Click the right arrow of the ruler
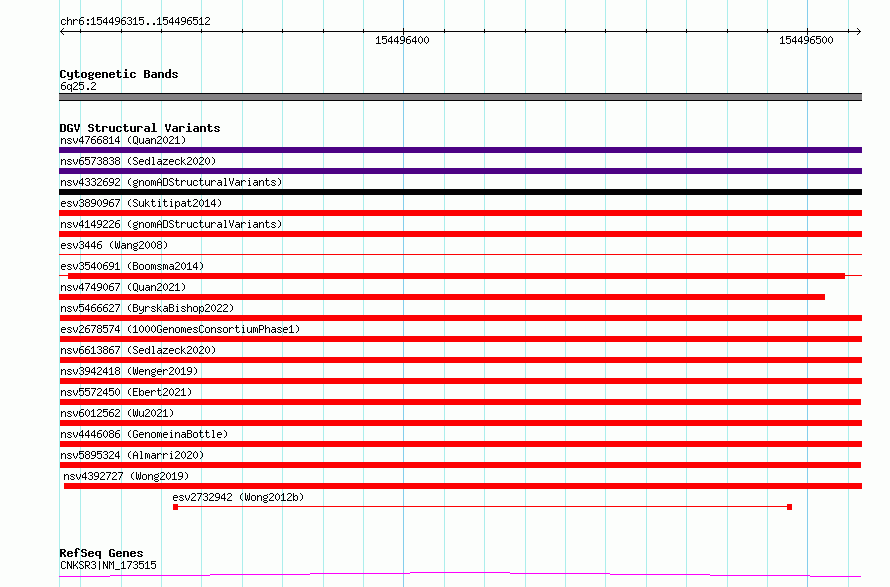Screen dimensions: 890x587 858,31
